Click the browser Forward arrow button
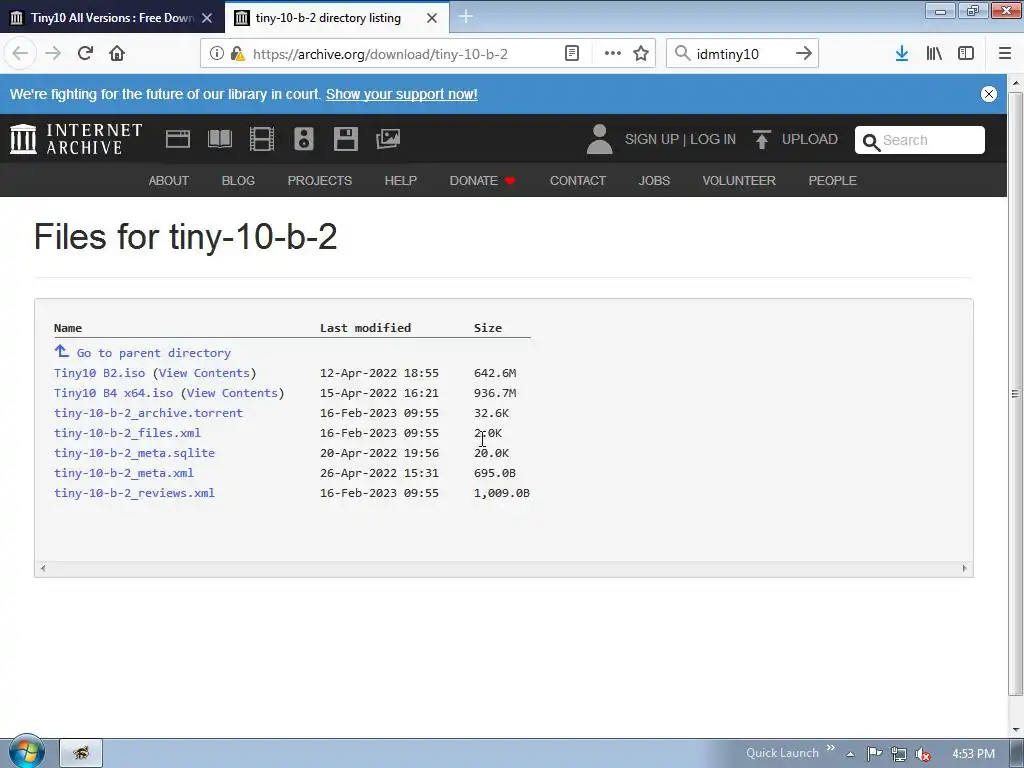The height and width of the screenshot is (768, 1024). point(53,54)
